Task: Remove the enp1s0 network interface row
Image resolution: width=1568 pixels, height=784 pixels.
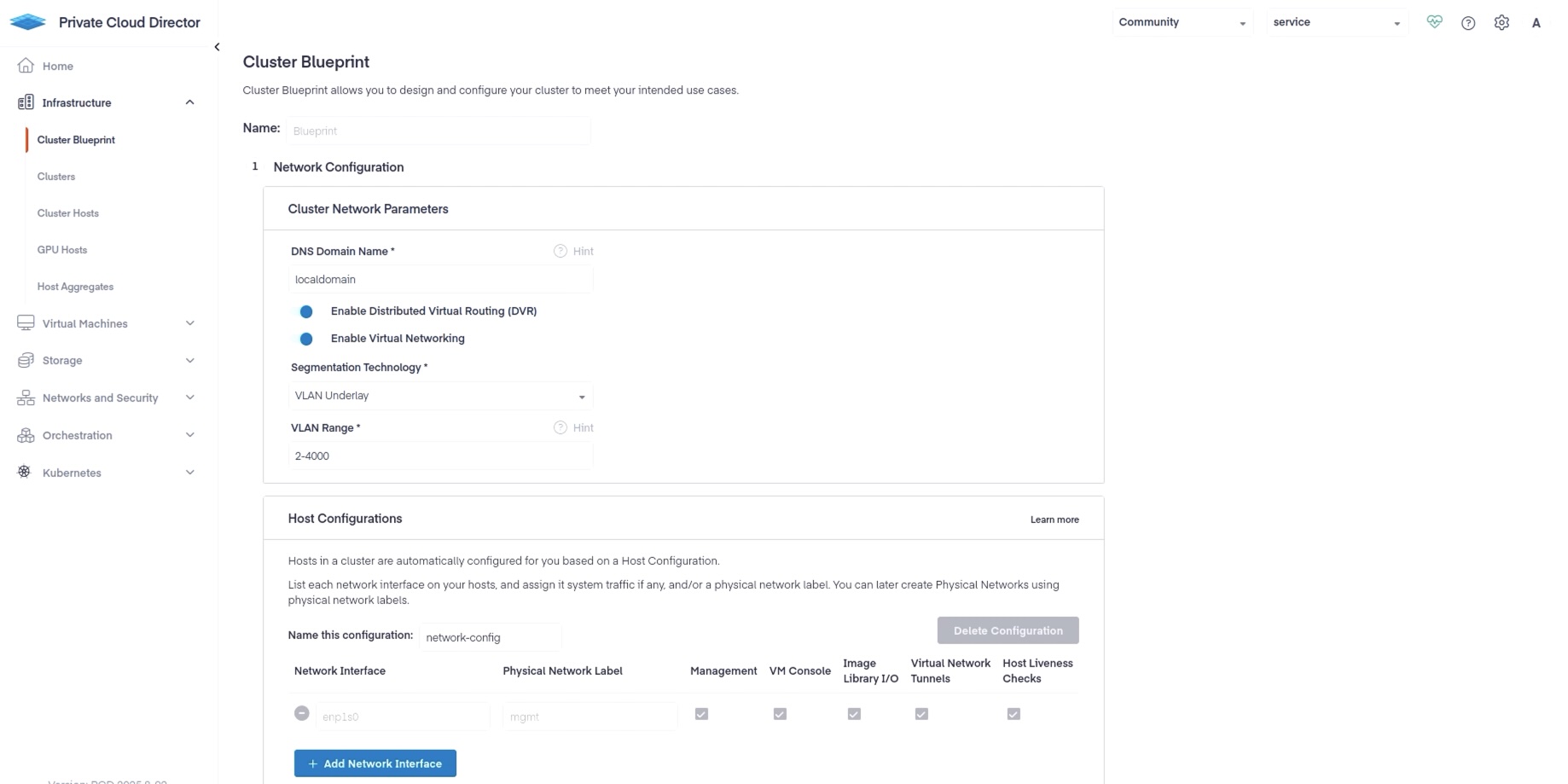Action: click(302, 713)
